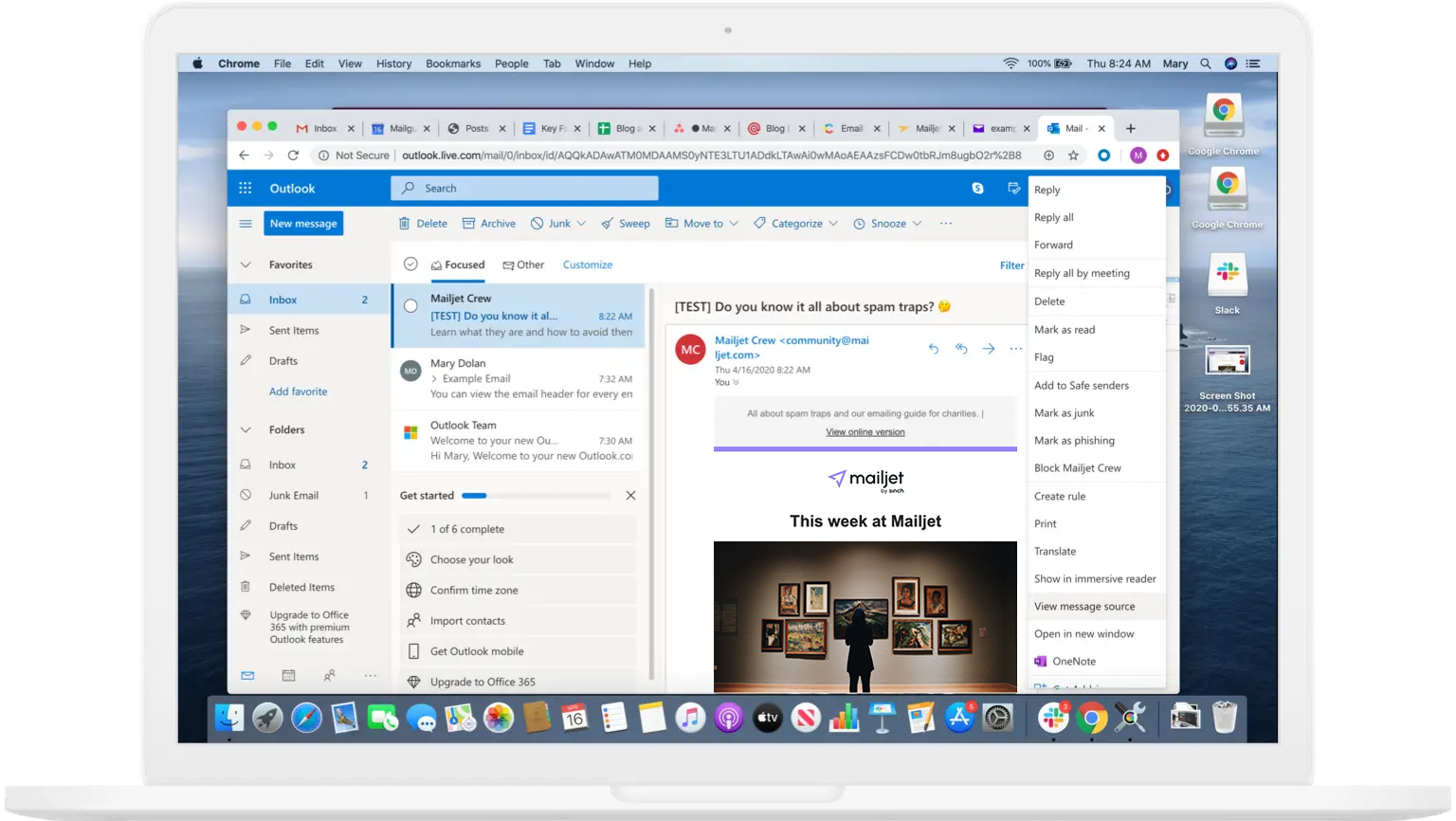Choose Reply all from context menu
The height and width of the screenshot is (821, 1456).
pyautogui.click(x=1097, y=217)
